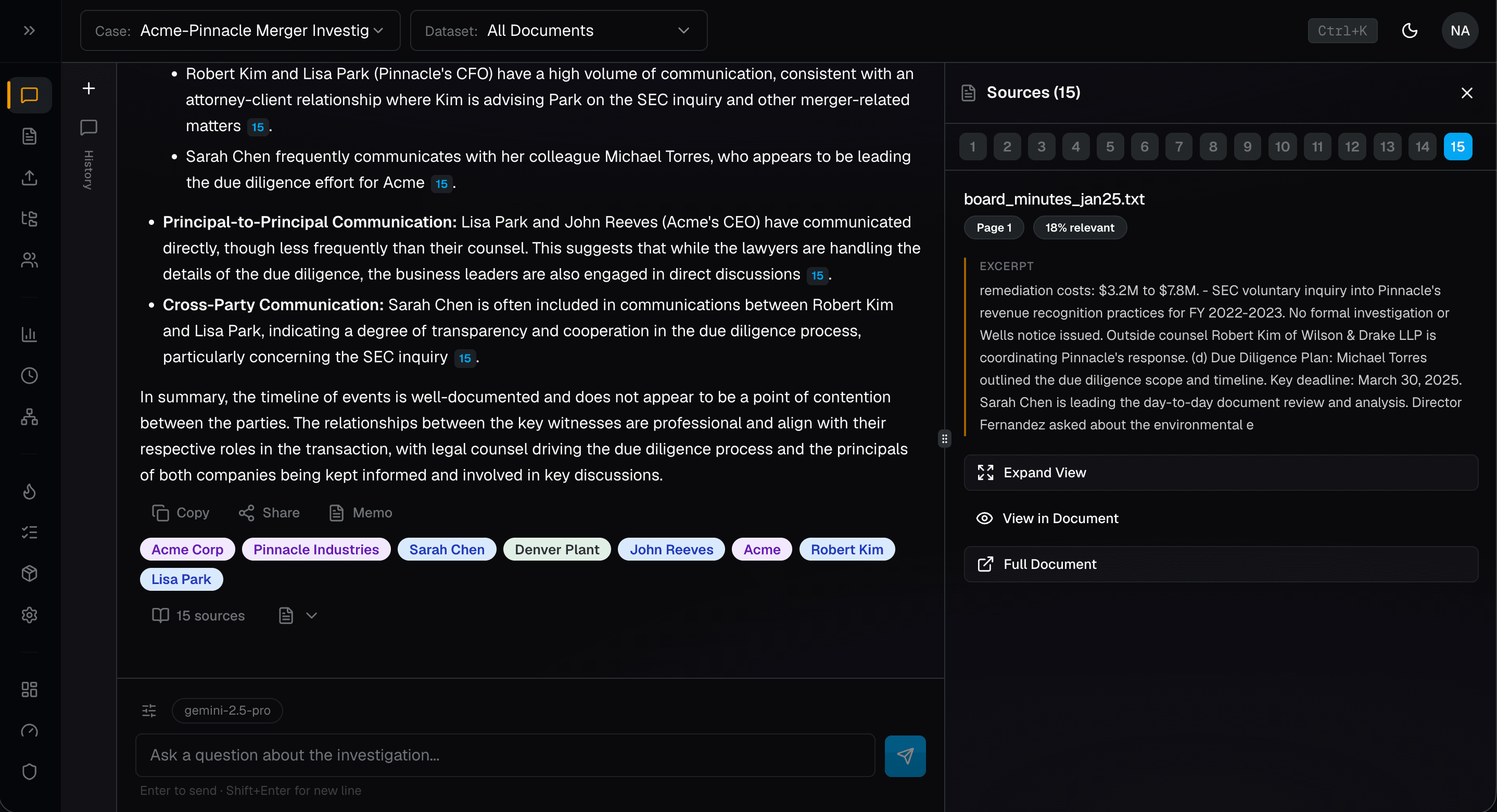Click the Acme Corp entity tag
Image resolution: width=1497 pixels, height=812 pixels.
point(187,549)
